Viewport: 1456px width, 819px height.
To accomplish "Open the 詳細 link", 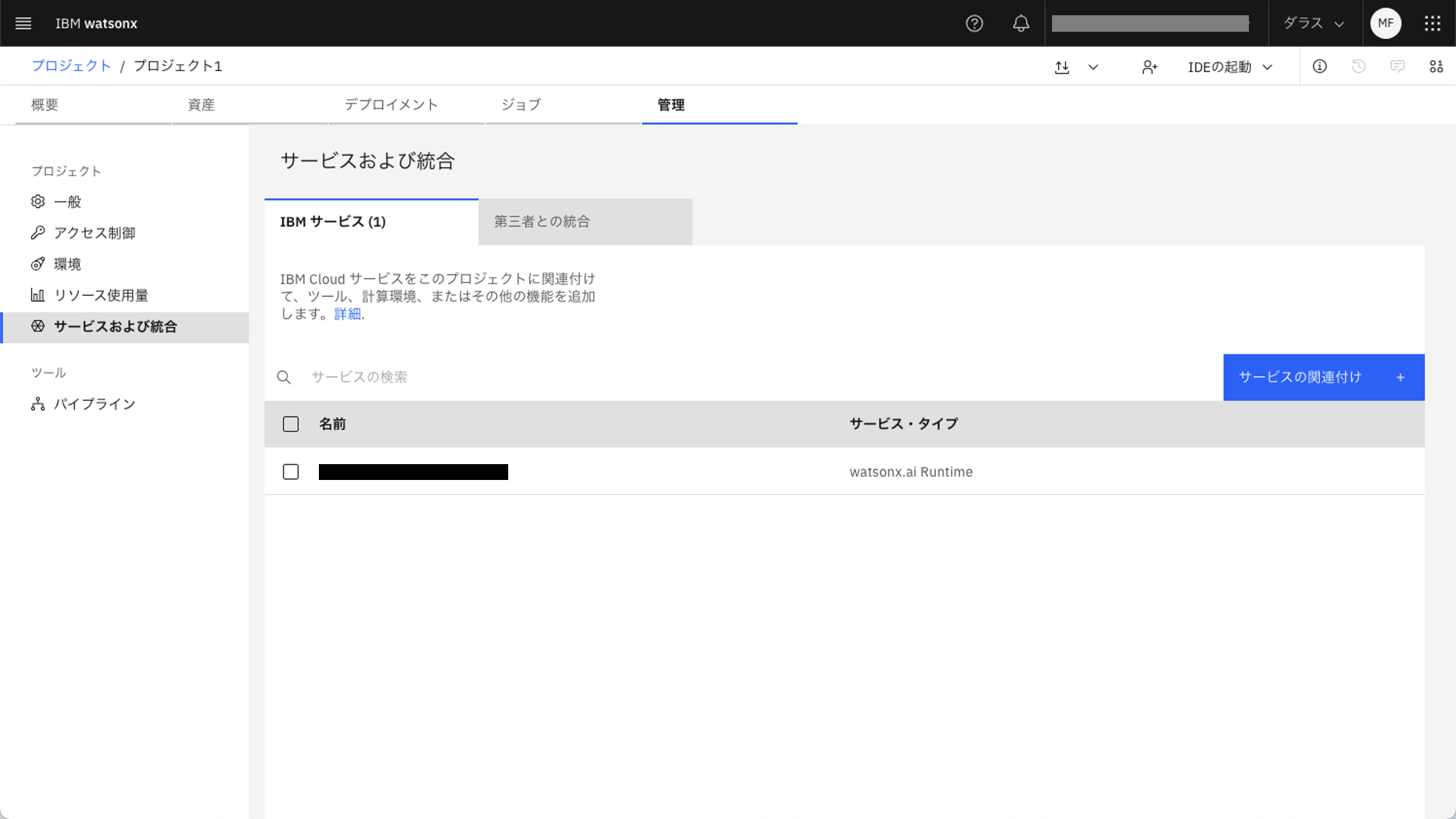I will click(x=347, y=314).
